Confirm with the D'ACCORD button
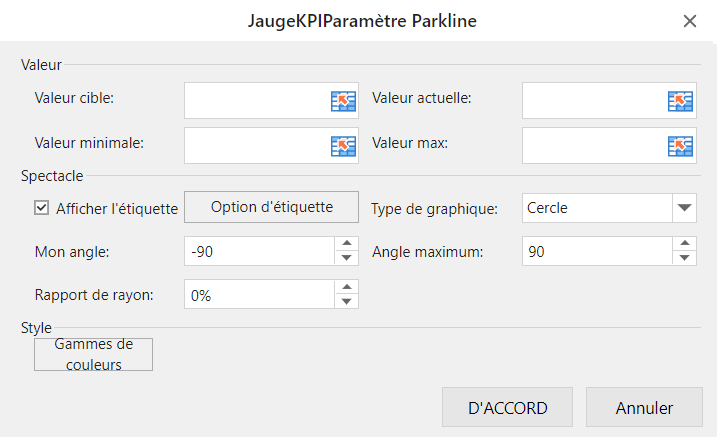Image resolution: width=717 pixels, height=437 pixels. click(507, 408)
